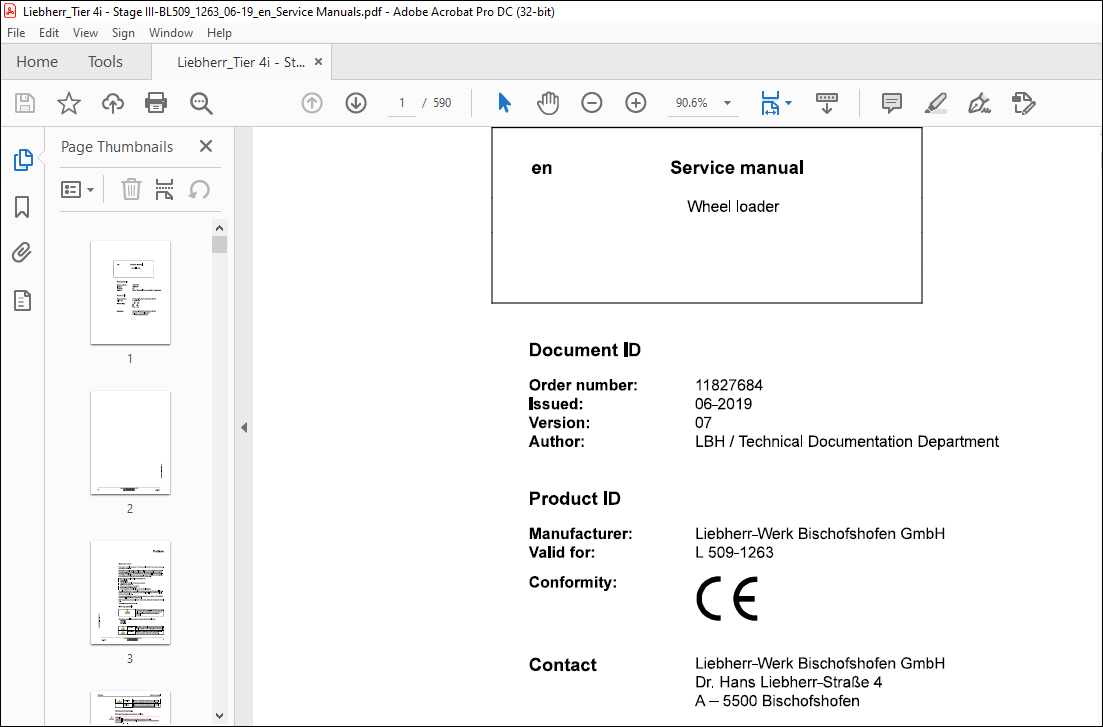Screen dimensions: 1103x727
Task: Open the zoom level dropdown
Action: tap(727, 103)
